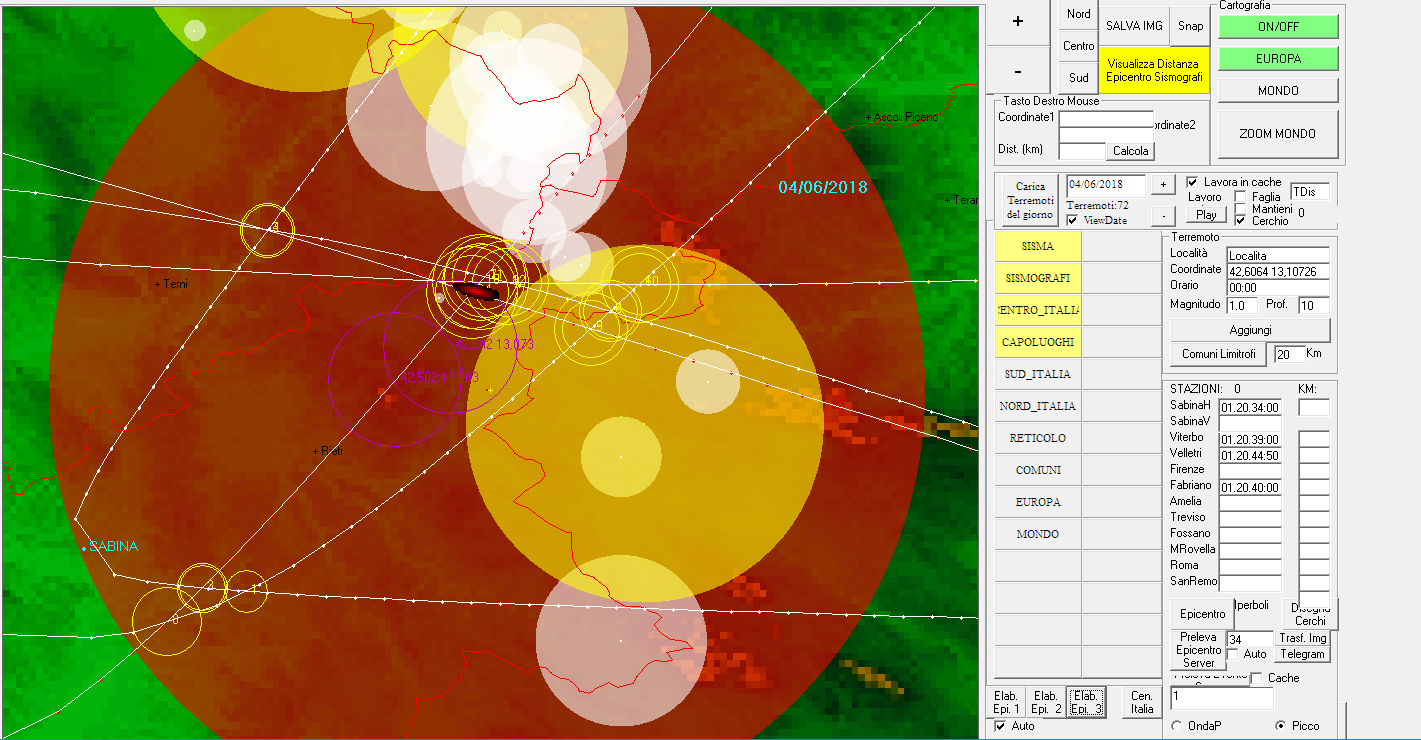Click the Prof. depth field
The width and height of the screenshot is (1421, 740).
(x=1314, y=305)
